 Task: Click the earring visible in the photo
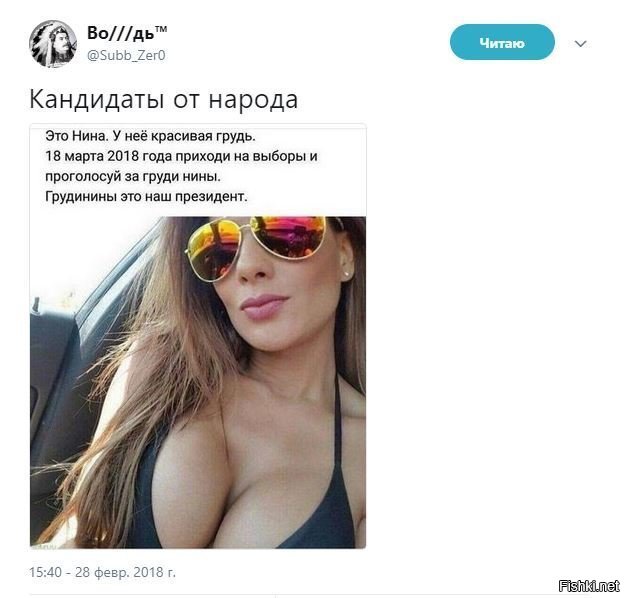coord(346,273)
